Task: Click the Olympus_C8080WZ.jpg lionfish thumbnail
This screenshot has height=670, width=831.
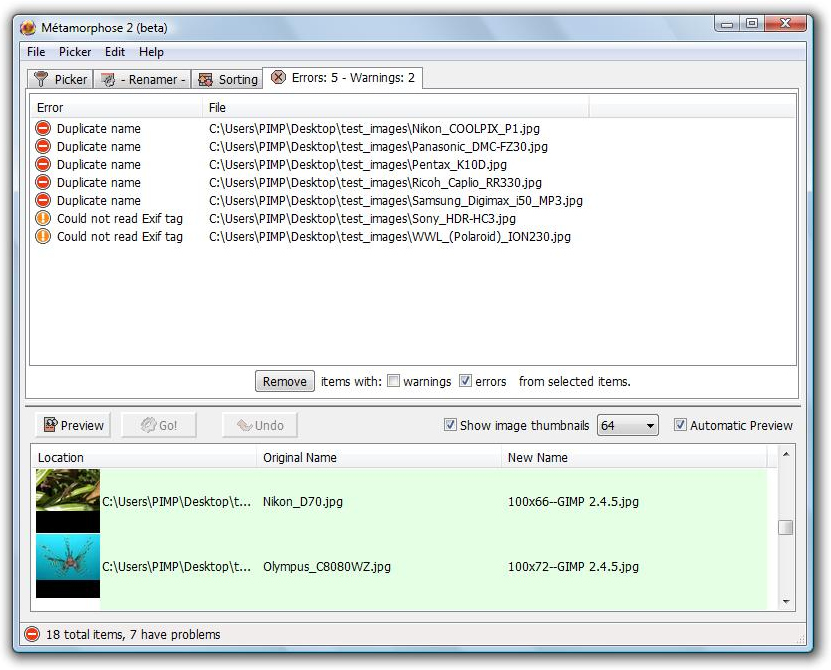Action: 68,566
